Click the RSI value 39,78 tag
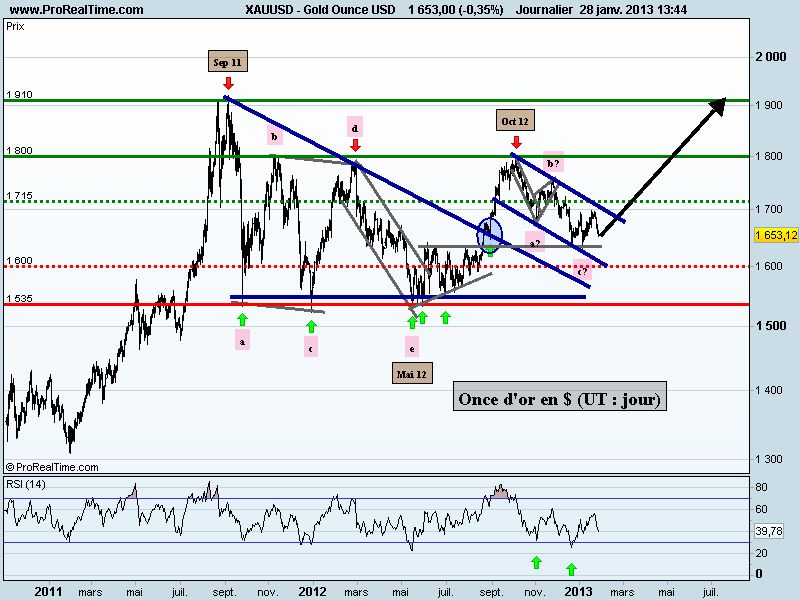 click(769, 531)
